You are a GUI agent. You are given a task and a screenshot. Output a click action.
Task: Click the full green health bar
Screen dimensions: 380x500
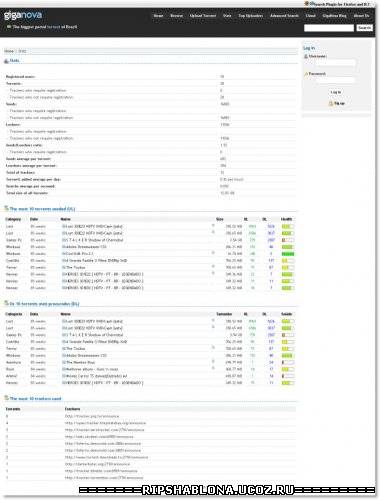tap(288, 254)
